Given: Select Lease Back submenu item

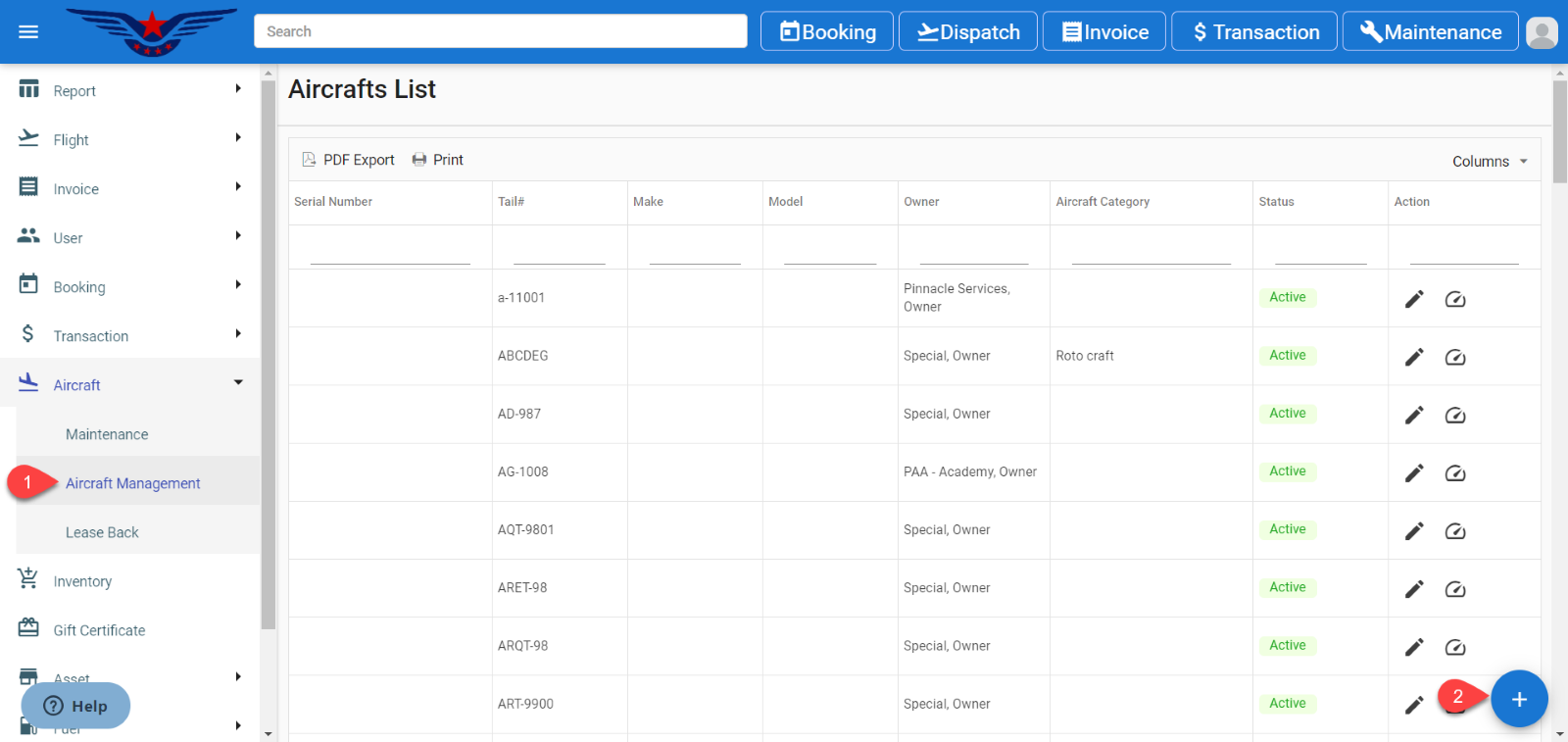Looking at the screenshot, I should 102,532.
